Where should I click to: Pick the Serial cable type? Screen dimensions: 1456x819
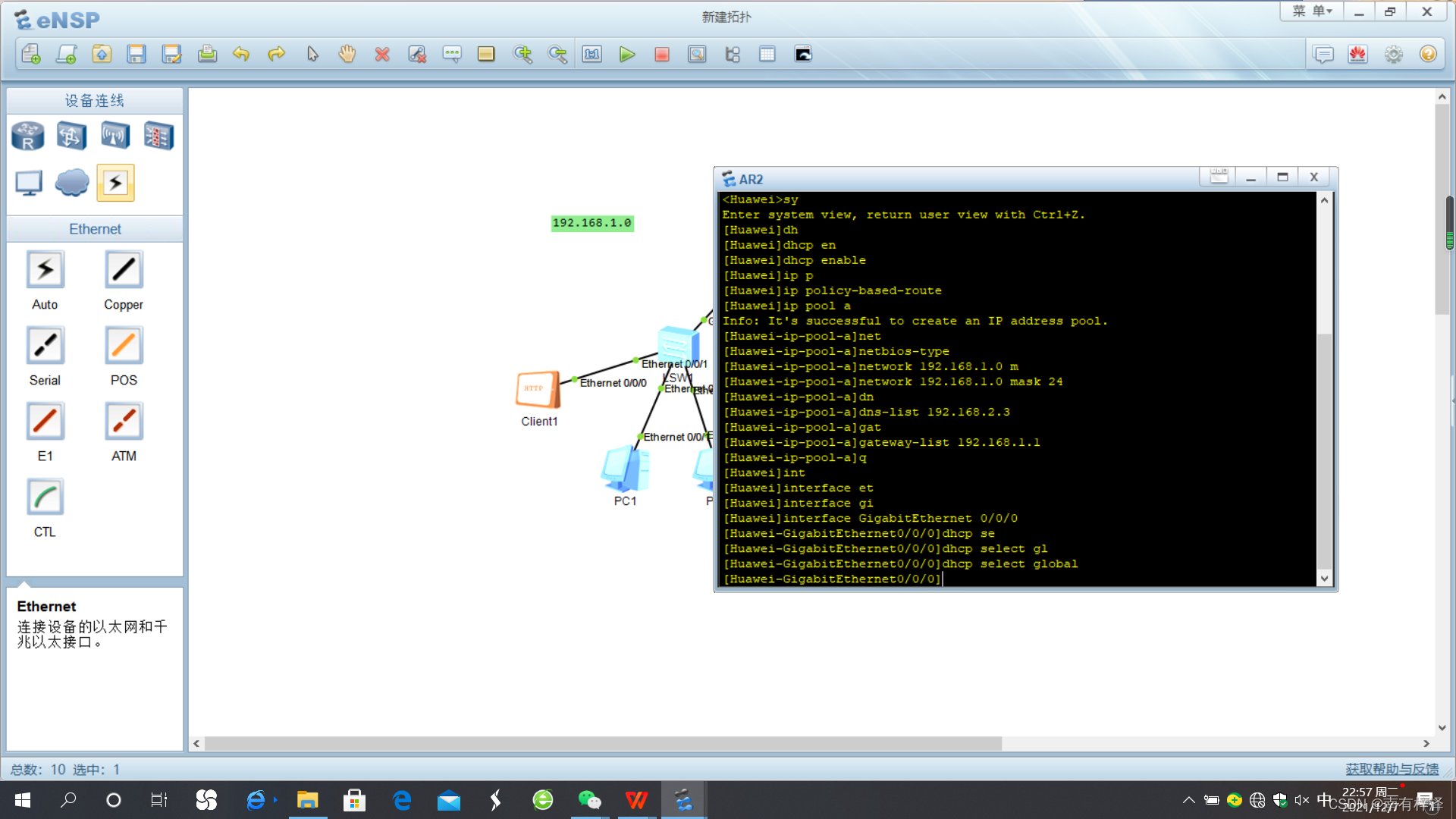coord(45,346)
